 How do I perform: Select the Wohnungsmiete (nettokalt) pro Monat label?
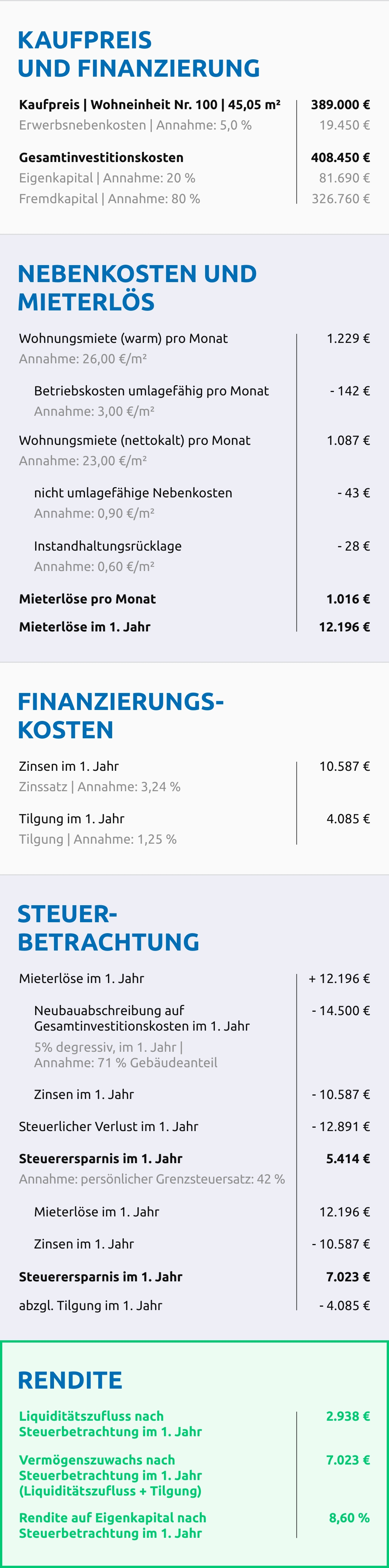(134, 440)
